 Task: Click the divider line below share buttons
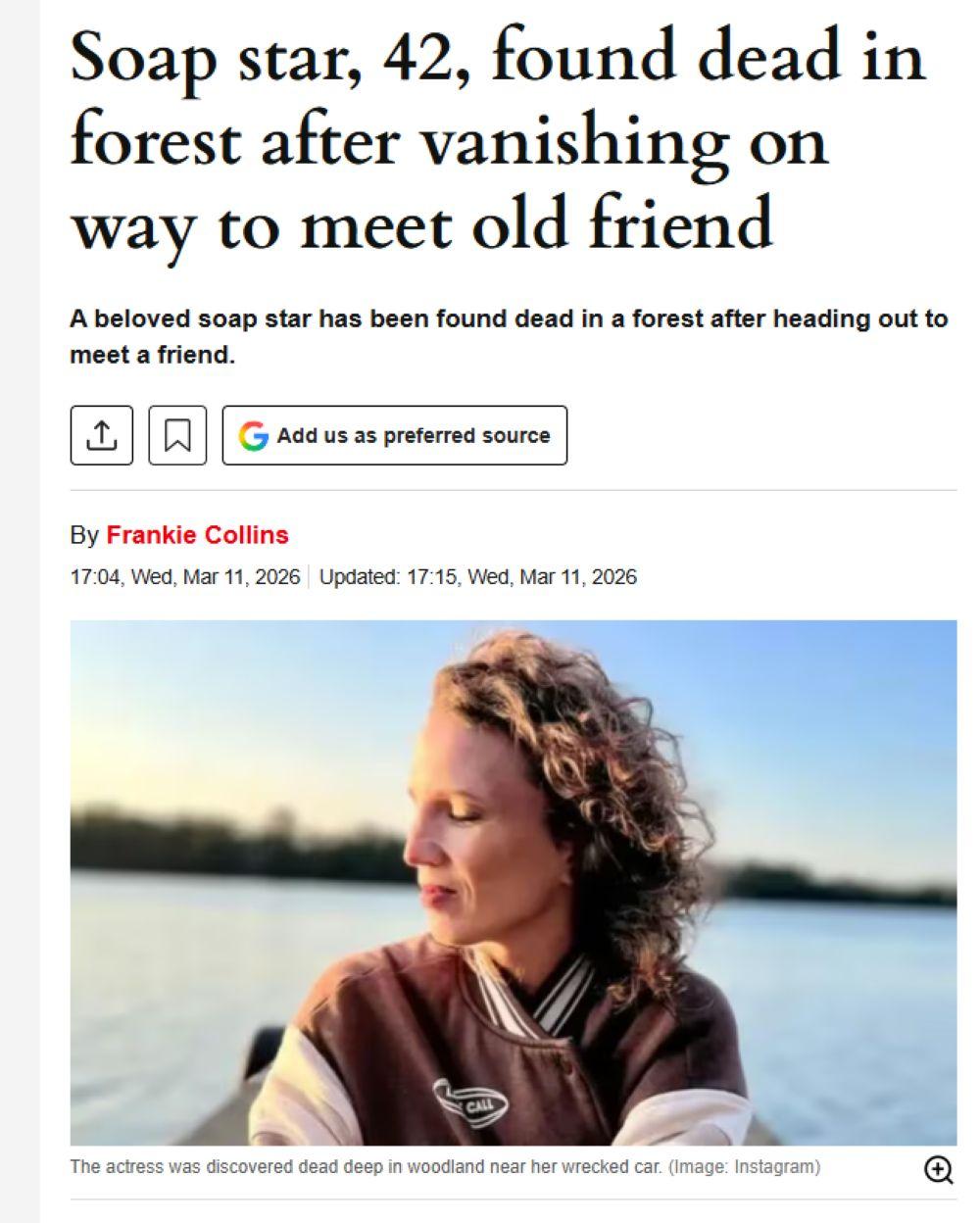(513, 489)
